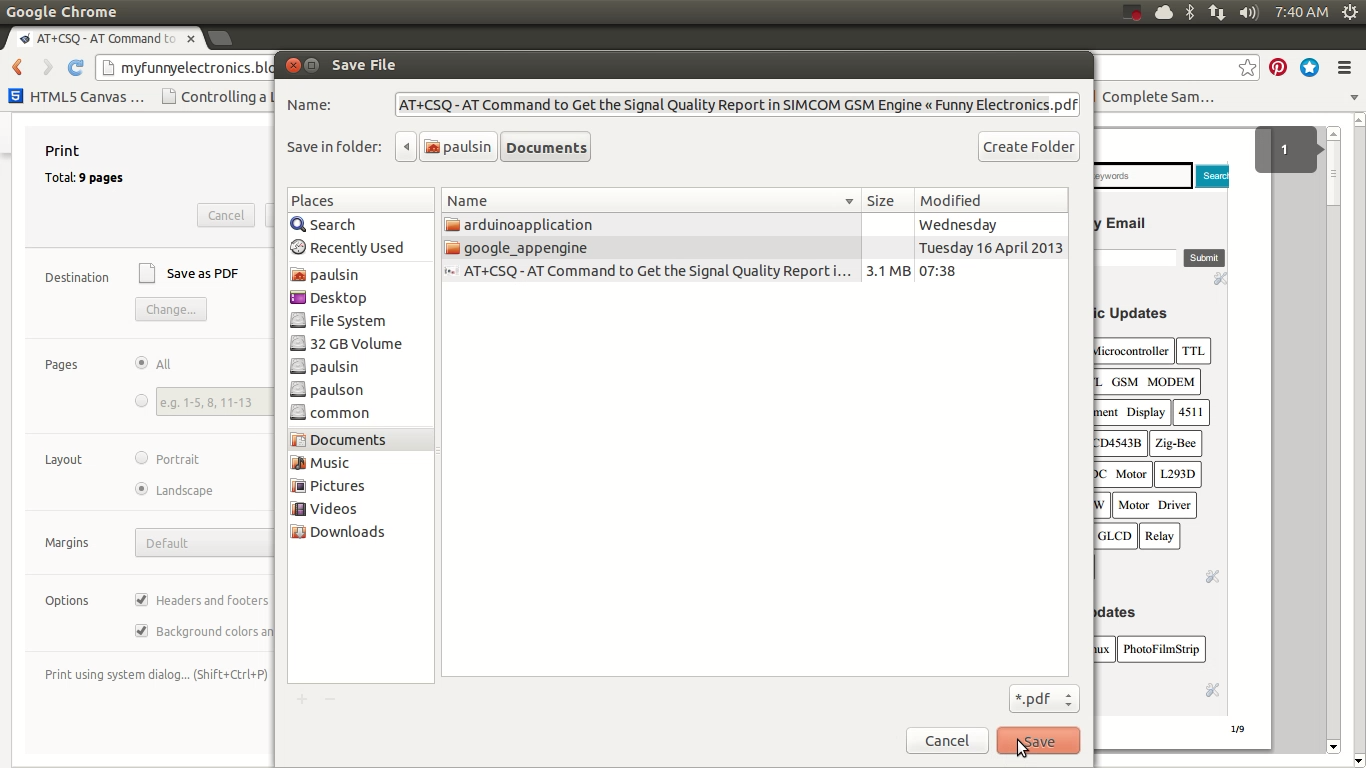Viewport: 1366px width, 768px height.
Task: Cancel the Save File dialog
Action: (x=946, y=741)
